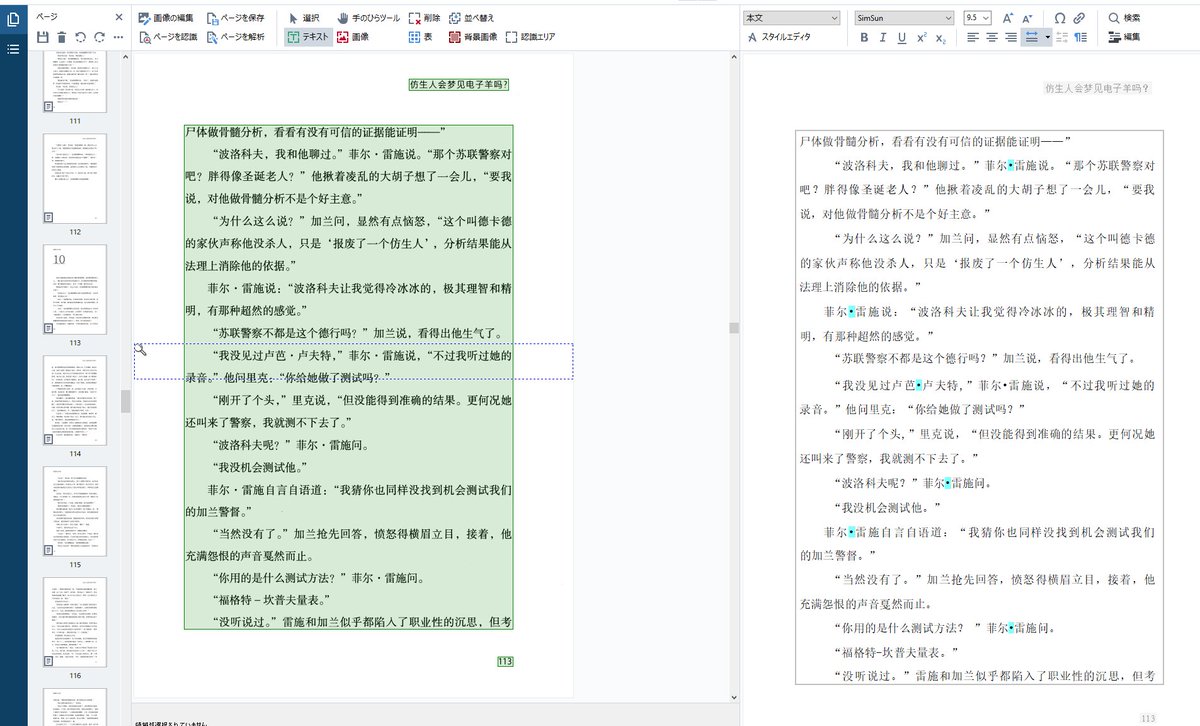Select the 表 table area tool

pos(420,37)
